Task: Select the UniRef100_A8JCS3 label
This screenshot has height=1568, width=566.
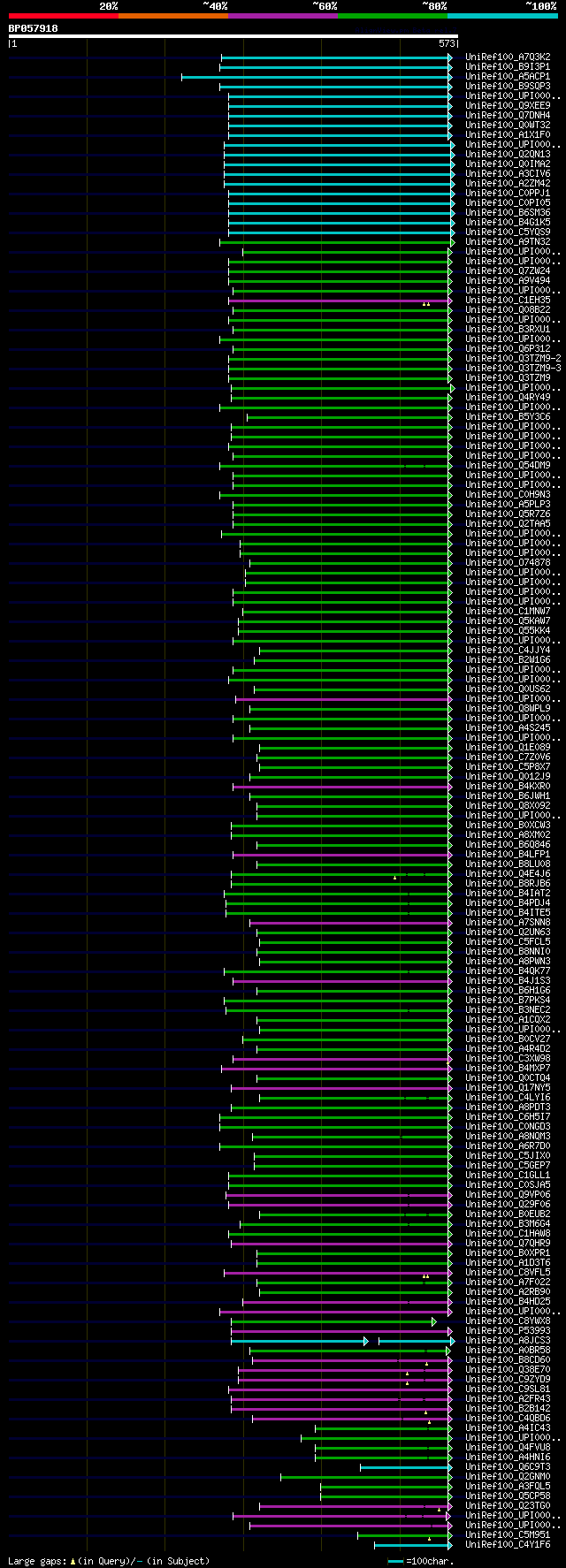Action: point(508,1341)
